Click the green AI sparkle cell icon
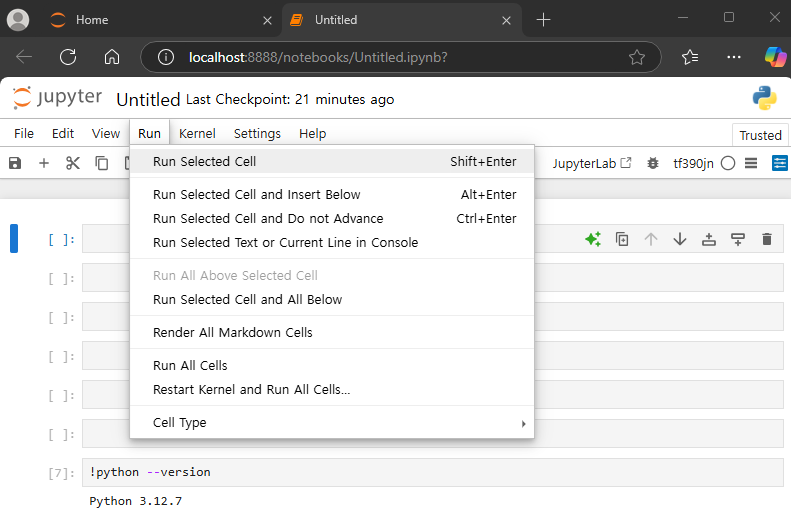Screen dimensions: 791x514 [x=593, y=239]
